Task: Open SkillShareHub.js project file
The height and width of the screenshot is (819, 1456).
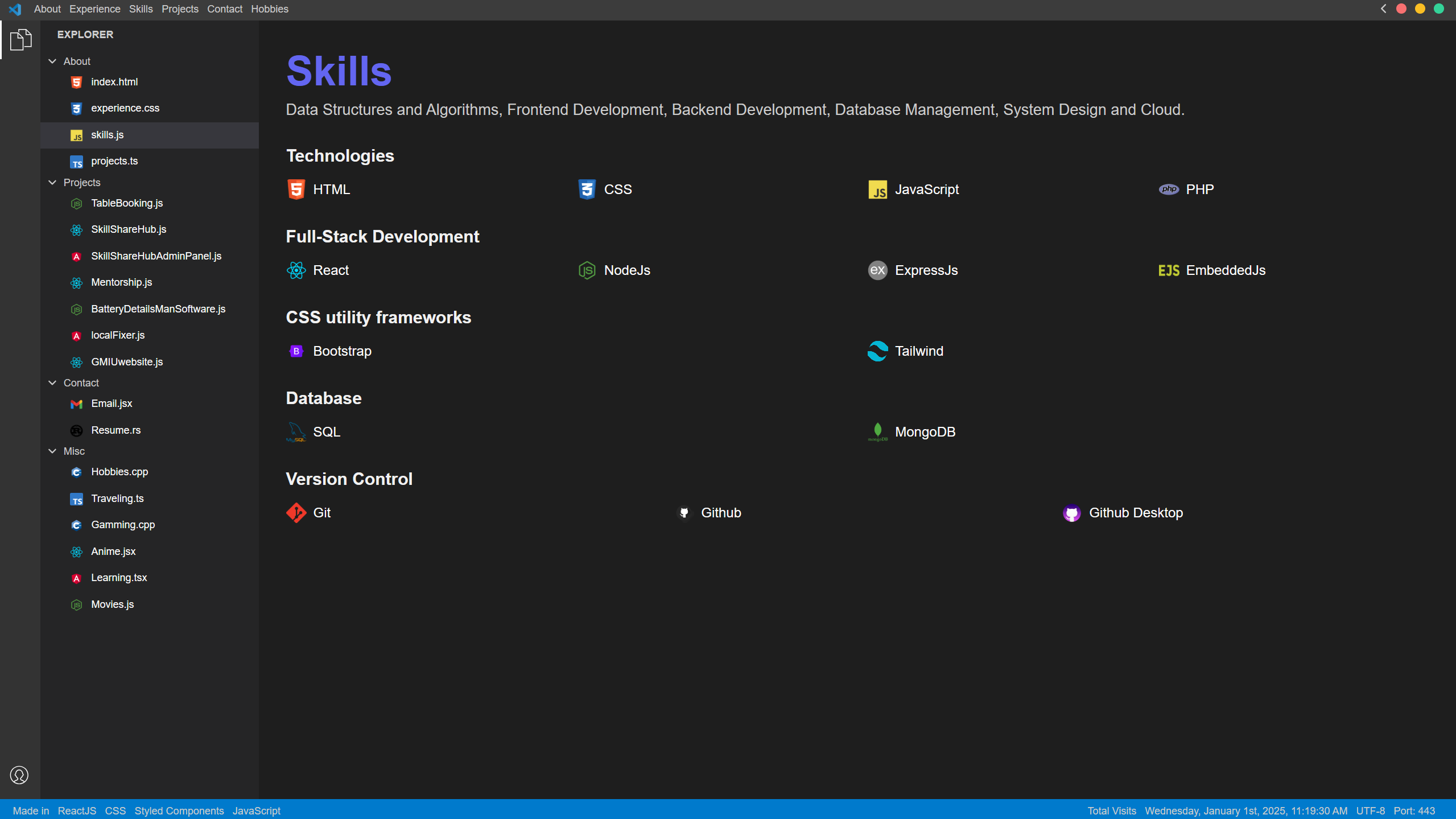Action: (150, 229)
